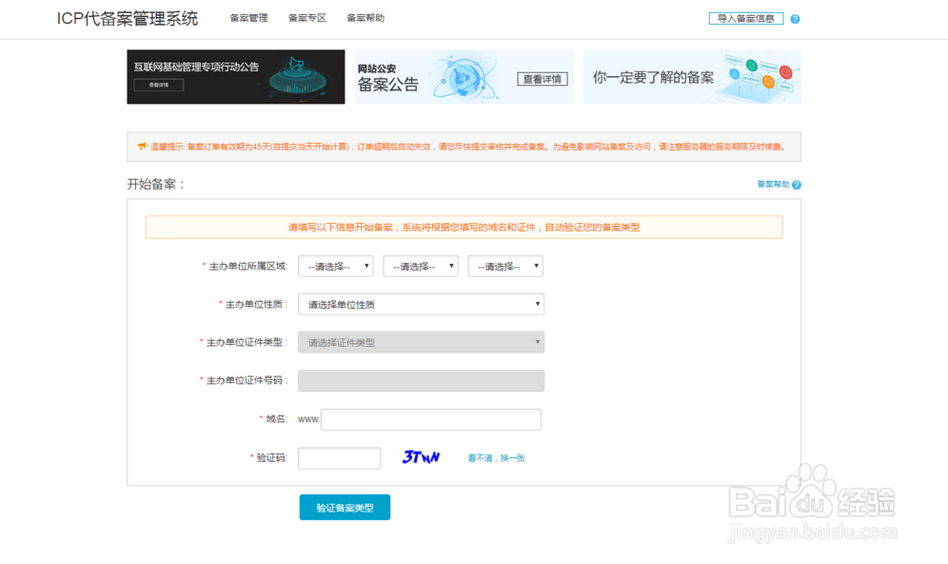
Task: Click the 主办单位证件号码 input field
Action: (421, 381)
